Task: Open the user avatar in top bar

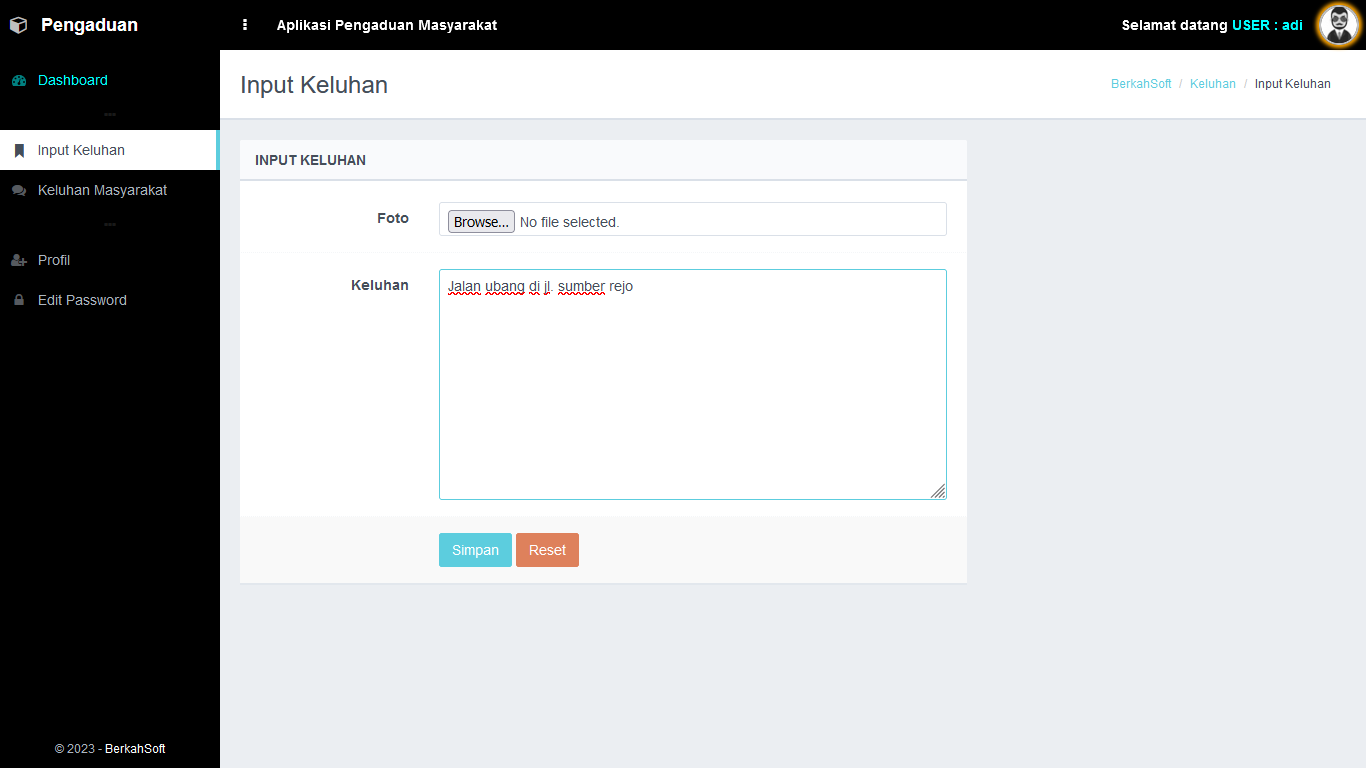Action: click(1339, 25)
